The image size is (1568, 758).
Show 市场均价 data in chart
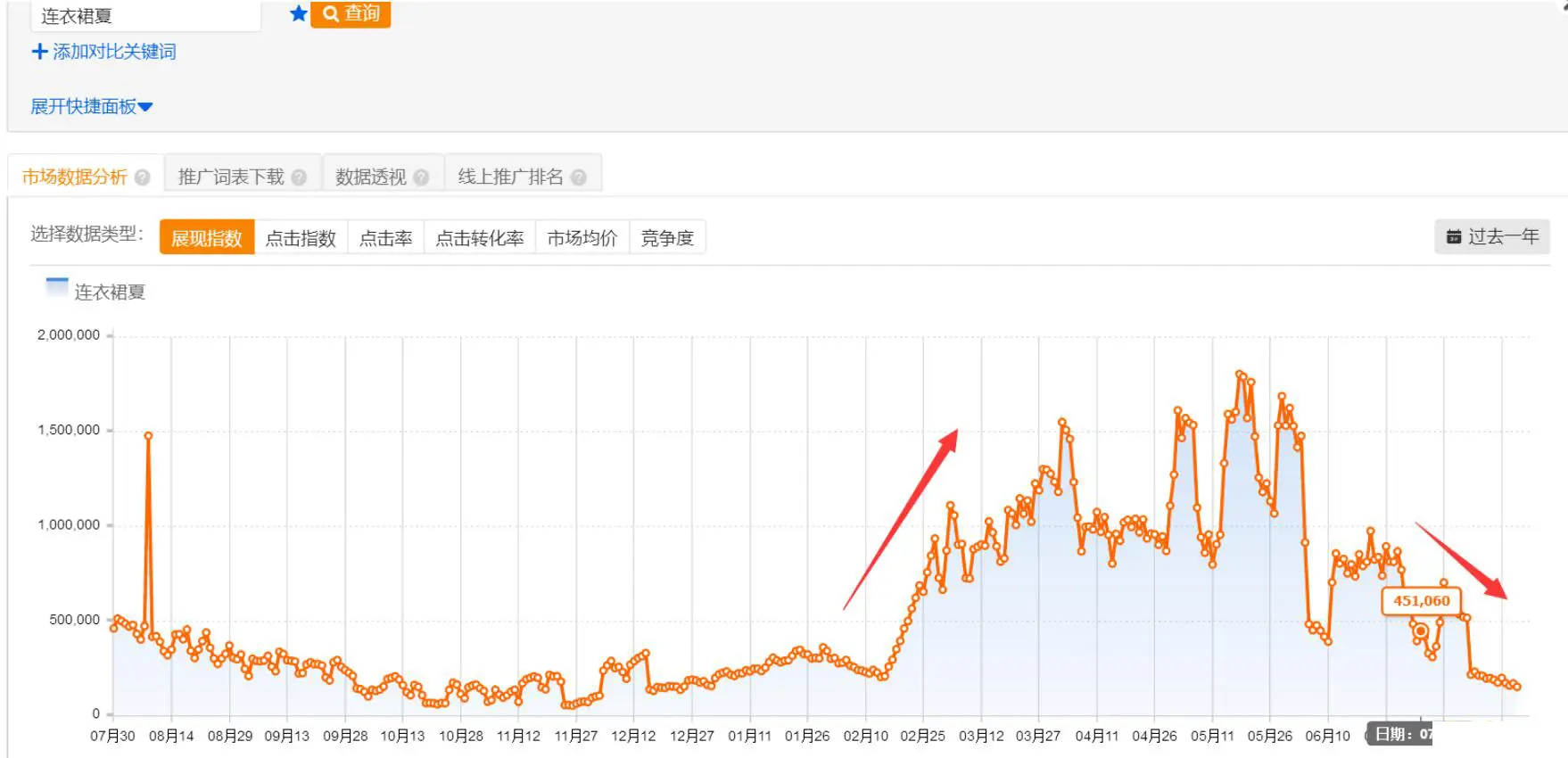582,238
